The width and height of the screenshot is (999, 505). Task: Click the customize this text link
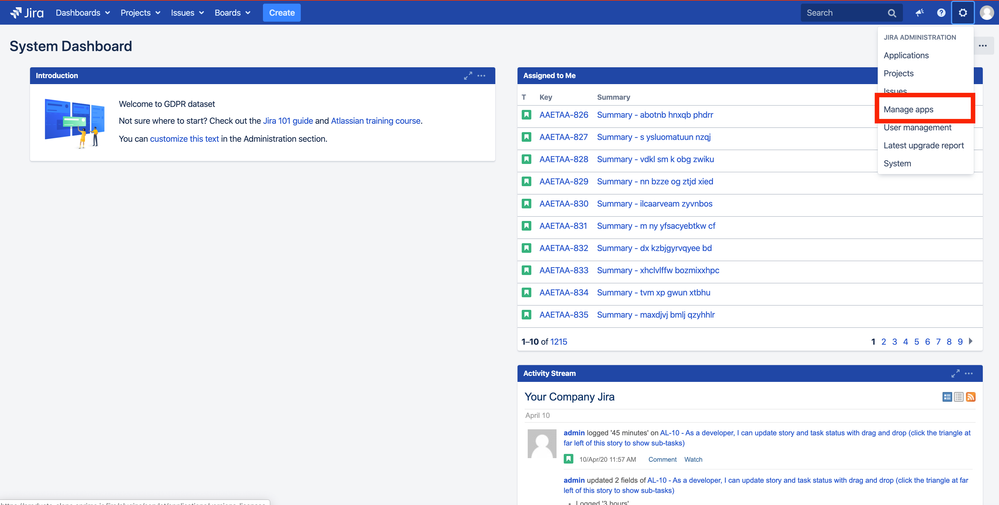[x=185, y=138]
